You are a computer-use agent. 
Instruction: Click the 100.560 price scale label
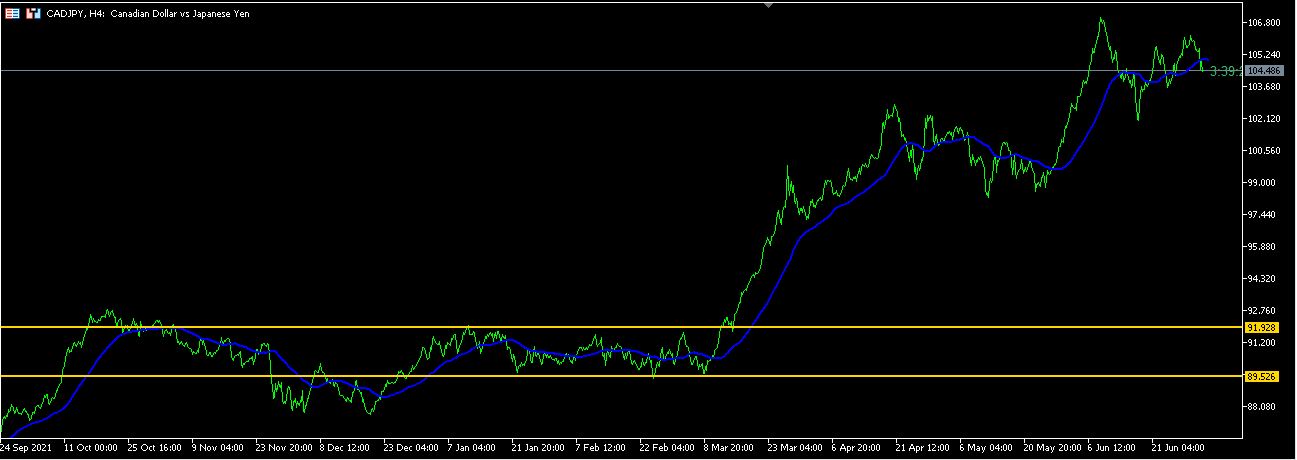click(1263, 151)
